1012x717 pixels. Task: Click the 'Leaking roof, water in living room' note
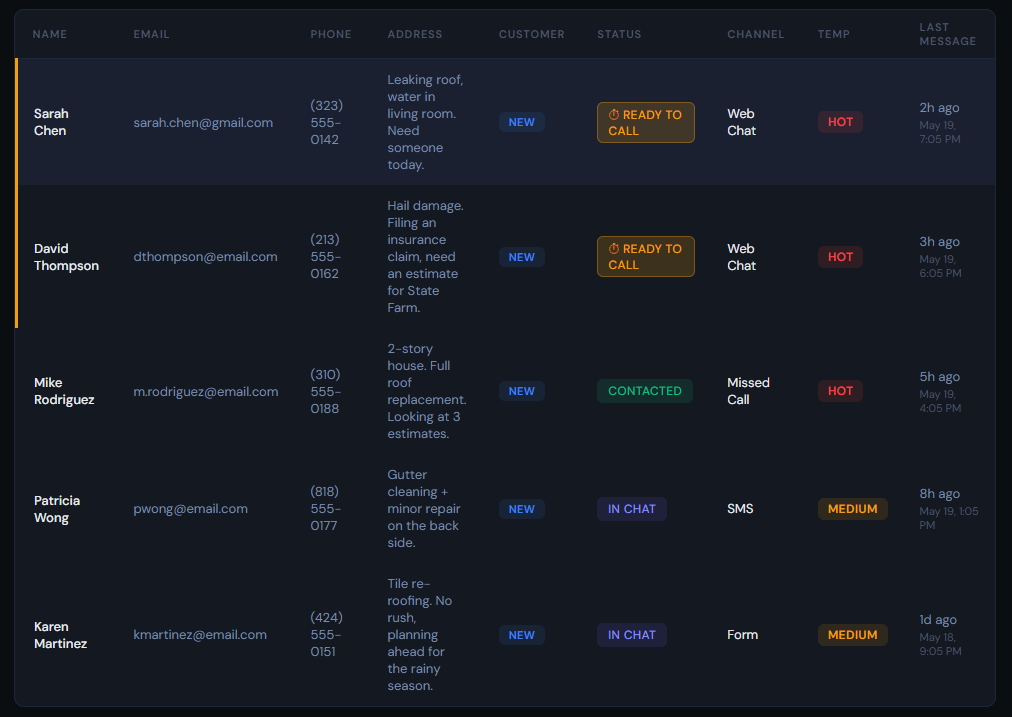click(x=425, y=123)
